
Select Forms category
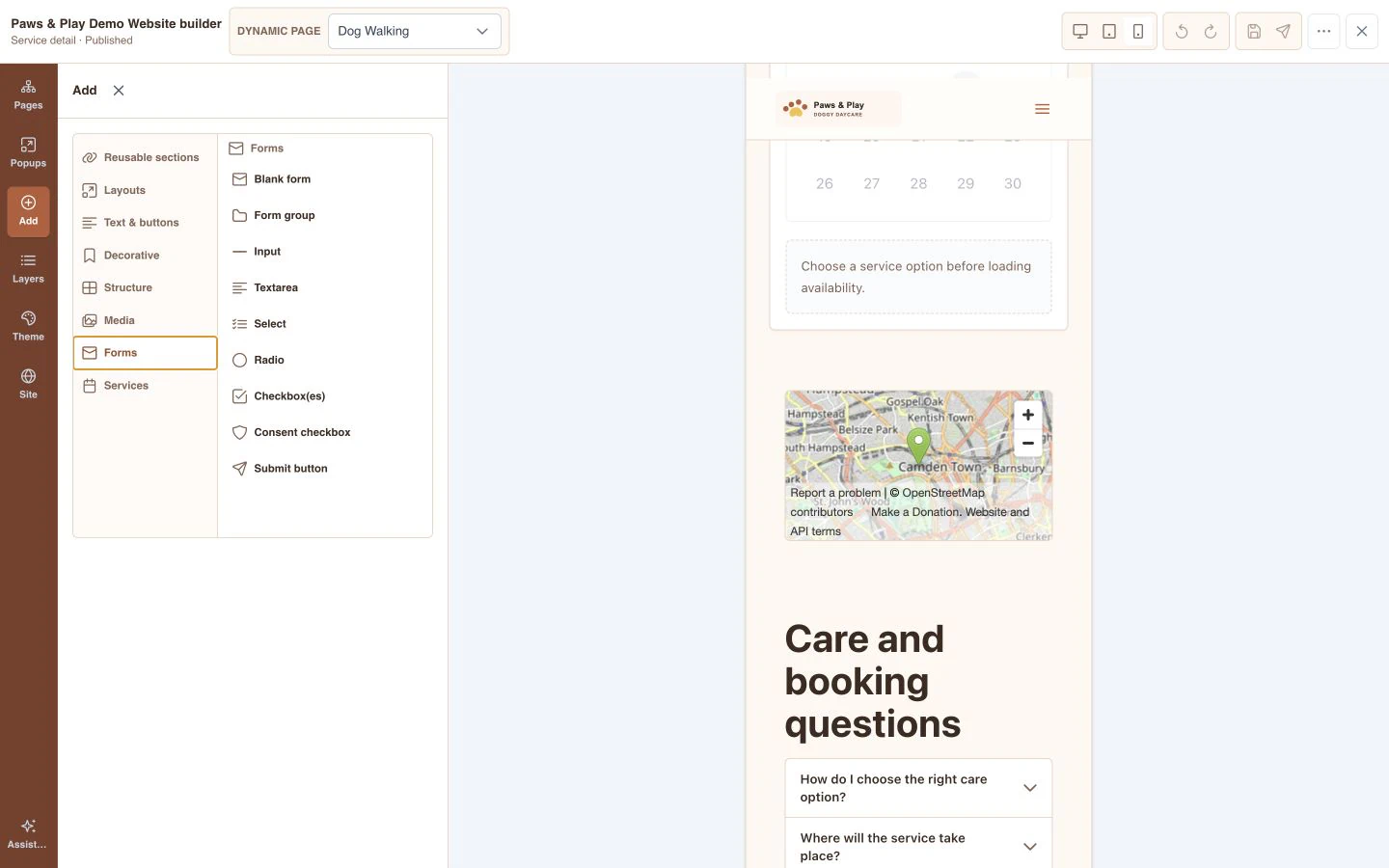coord(146,353)
